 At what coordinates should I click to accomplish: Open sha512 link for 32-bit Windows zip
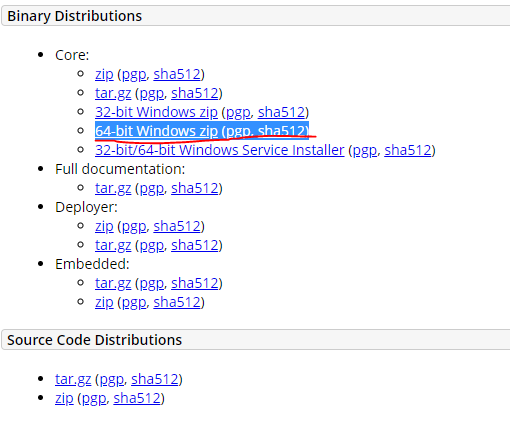coord(281,112)
